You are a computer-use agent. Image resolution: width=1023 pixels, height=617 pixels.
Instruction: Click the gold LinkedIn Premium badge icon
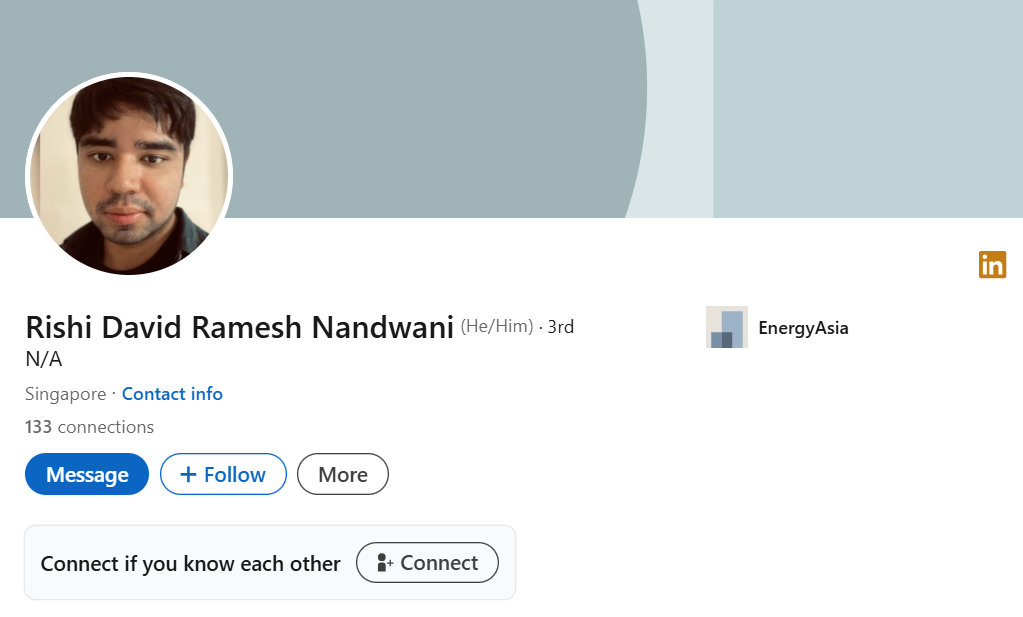click(x=992, y=265)
